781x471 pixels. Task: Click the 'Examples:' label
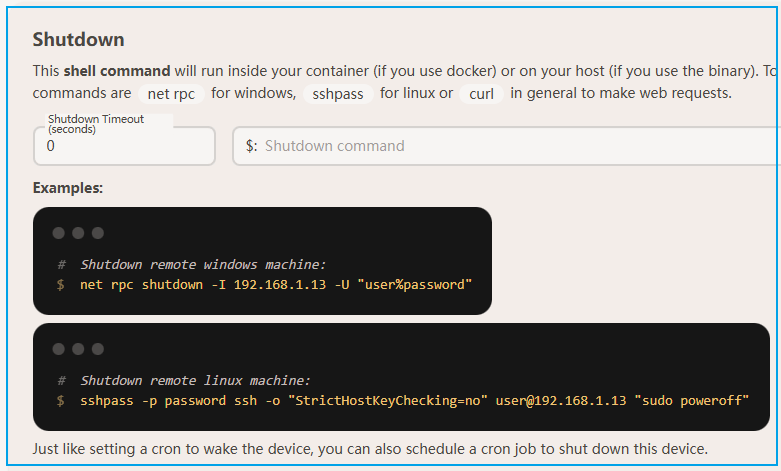tap(68, 188)
